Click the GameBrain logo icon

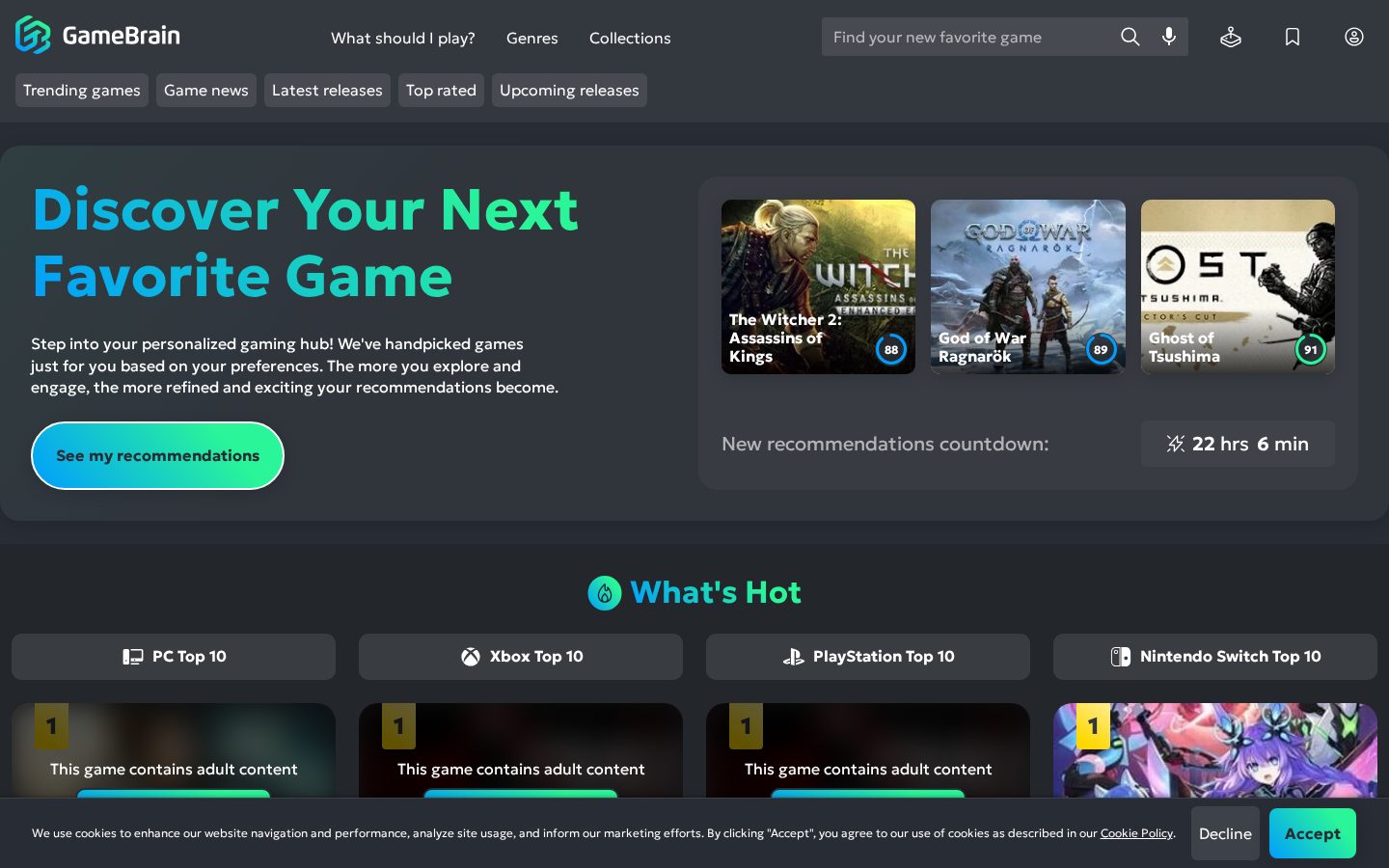pyautogui.click(x=33, y=36)
